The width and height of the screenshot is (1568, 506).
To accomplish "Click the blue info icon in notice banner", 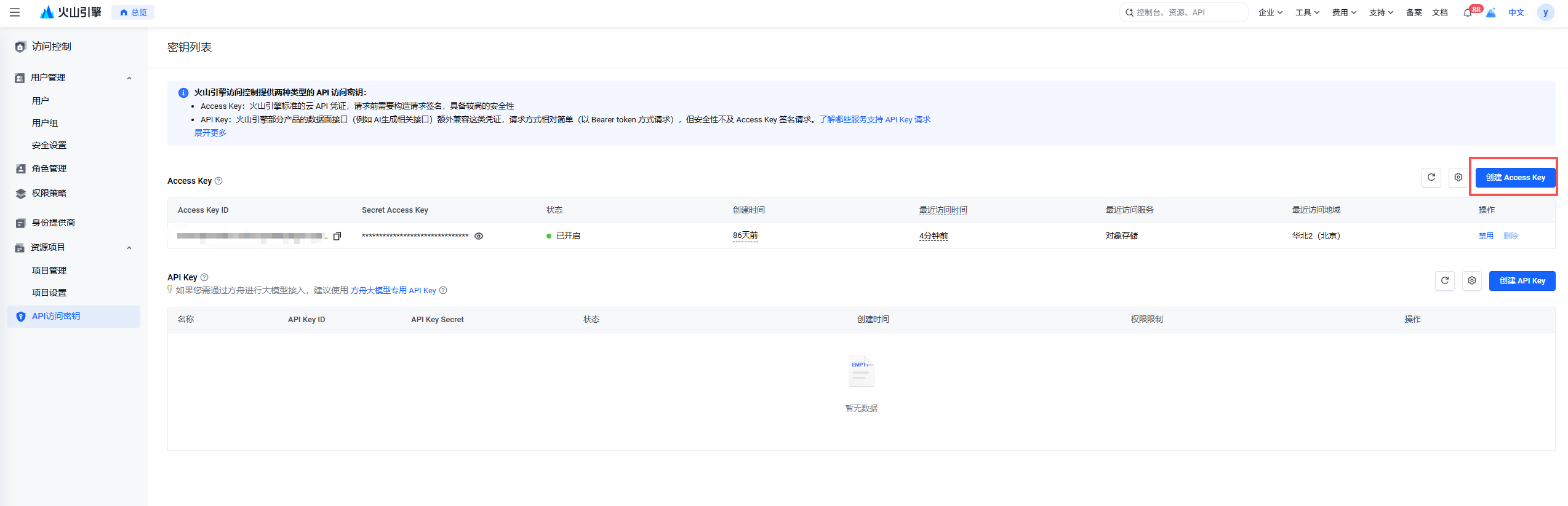I will pos(183,93).
